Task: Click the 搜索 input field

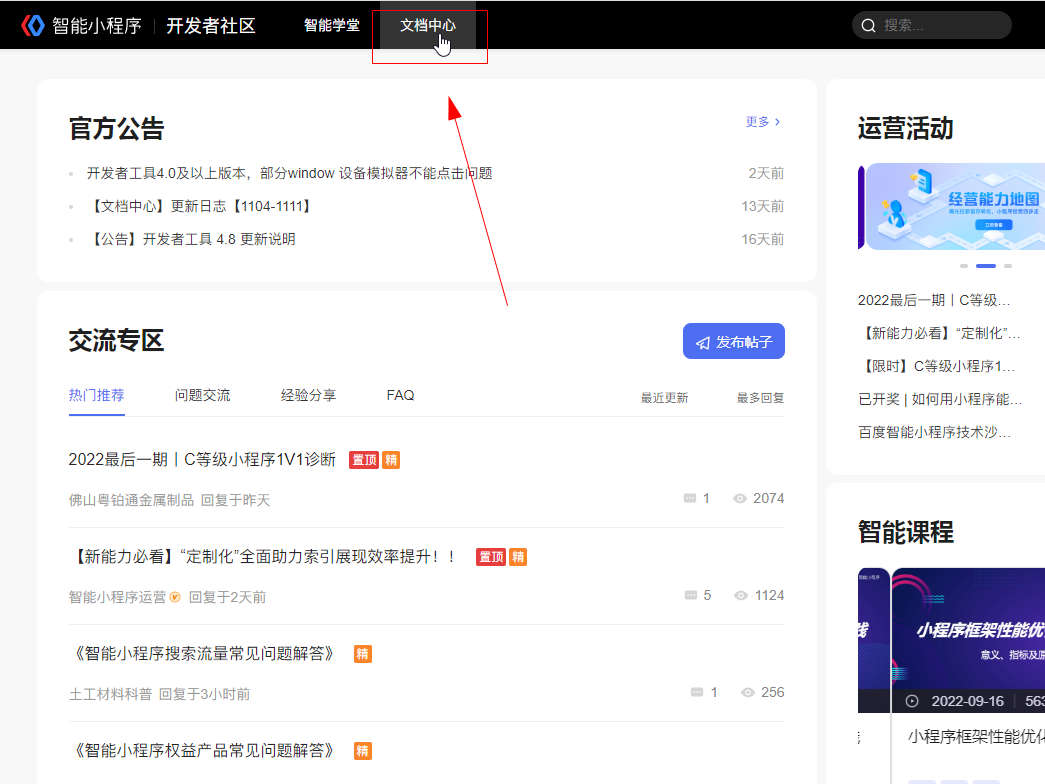Action: pos(932,25)
